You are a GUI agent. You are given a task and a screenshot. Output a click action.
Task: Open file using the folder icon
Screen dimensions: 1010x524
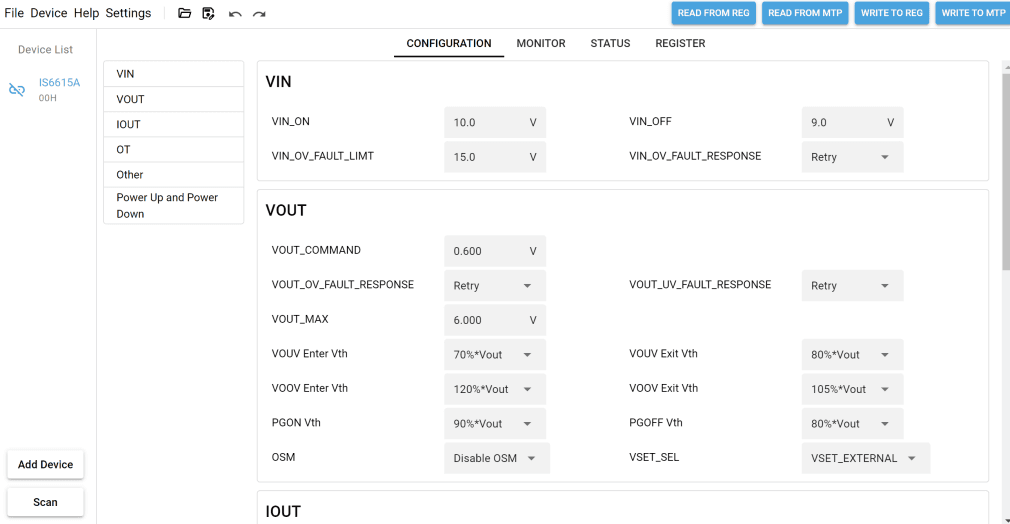(x=184, y=13)
